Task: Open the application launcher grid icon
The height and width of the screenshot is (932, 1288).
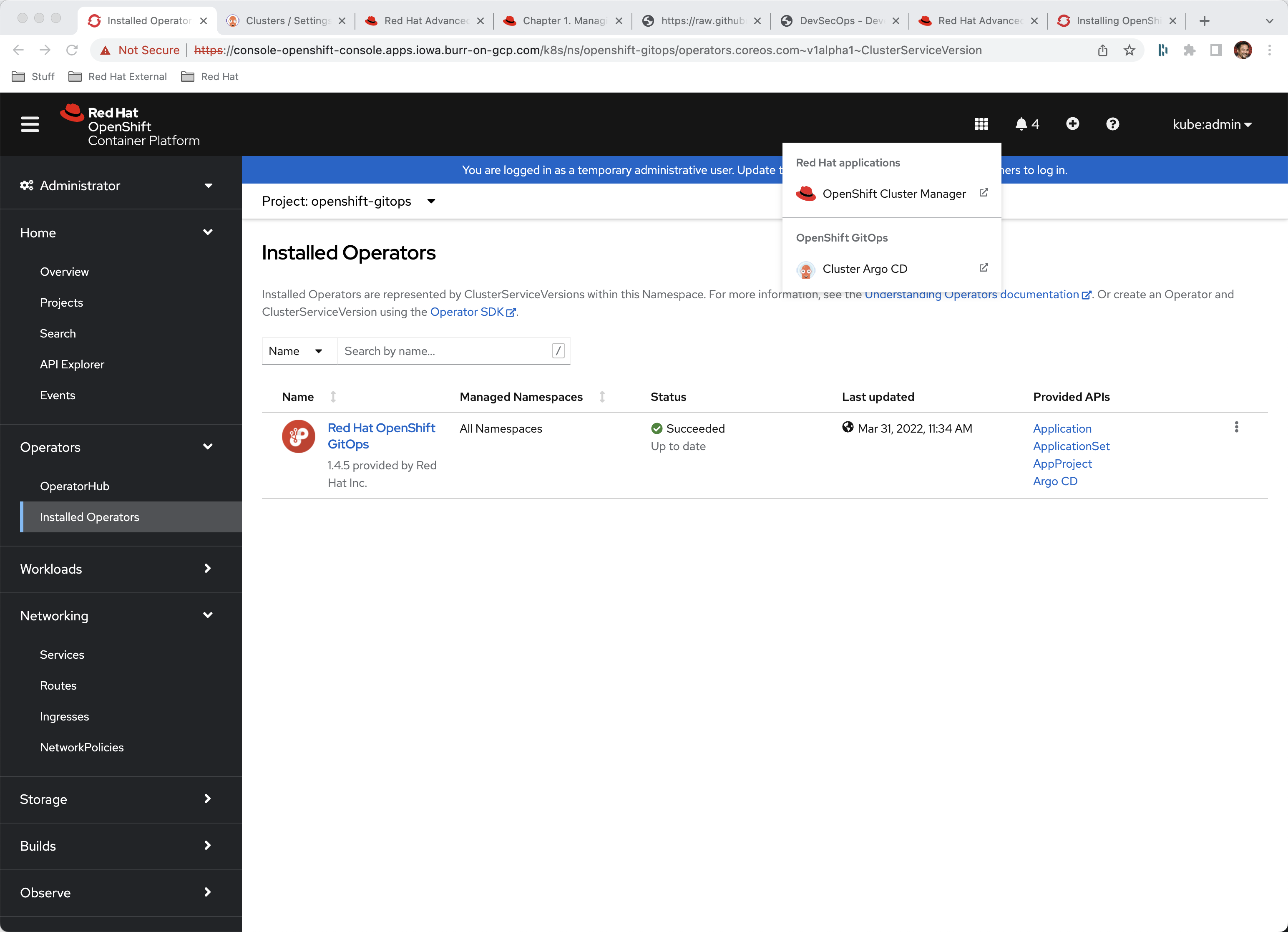Action: [x=981, y=124]
